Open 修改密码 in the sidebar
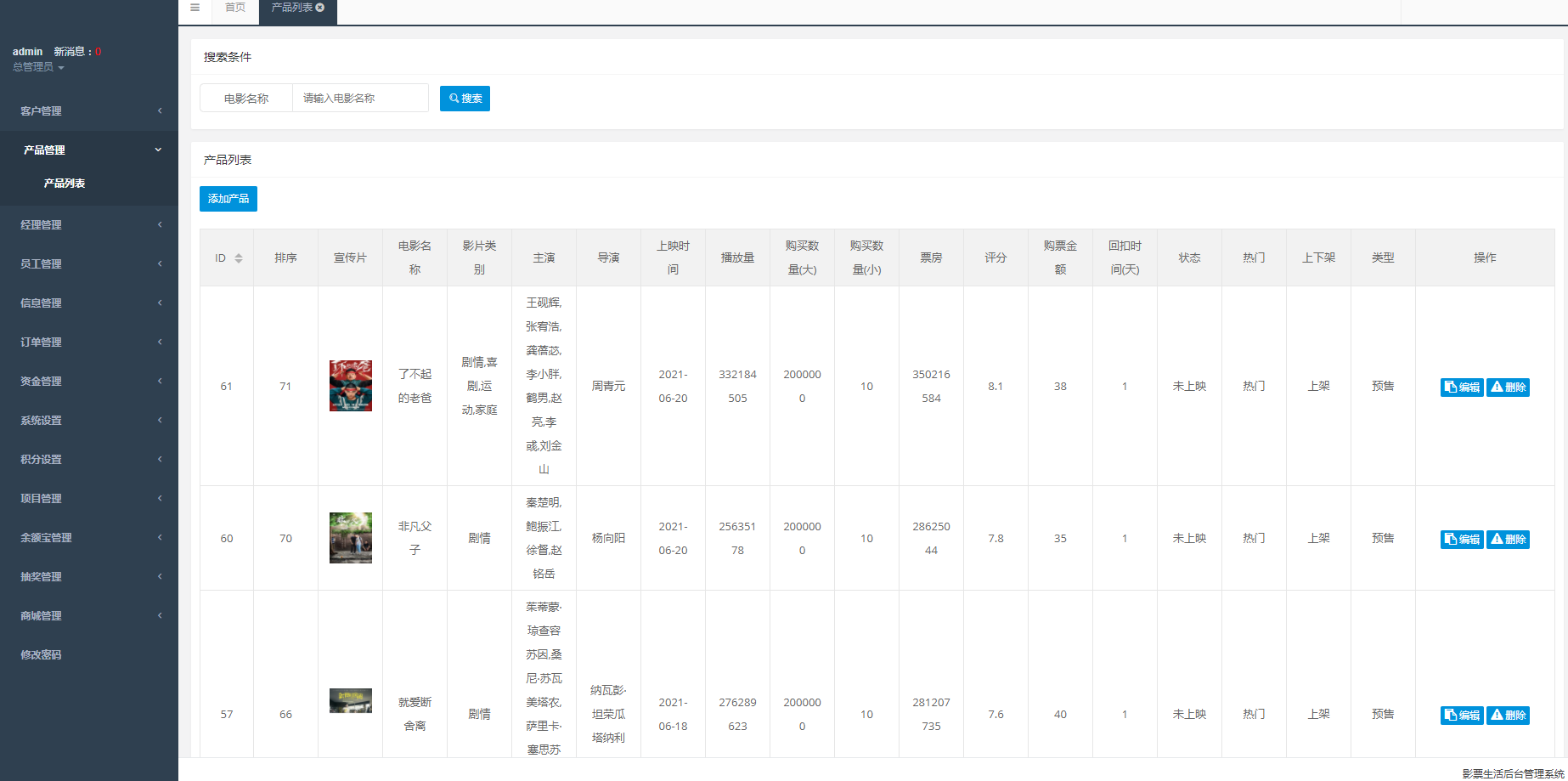Viewport: 1568px width, 781px height. coord(41,655)
